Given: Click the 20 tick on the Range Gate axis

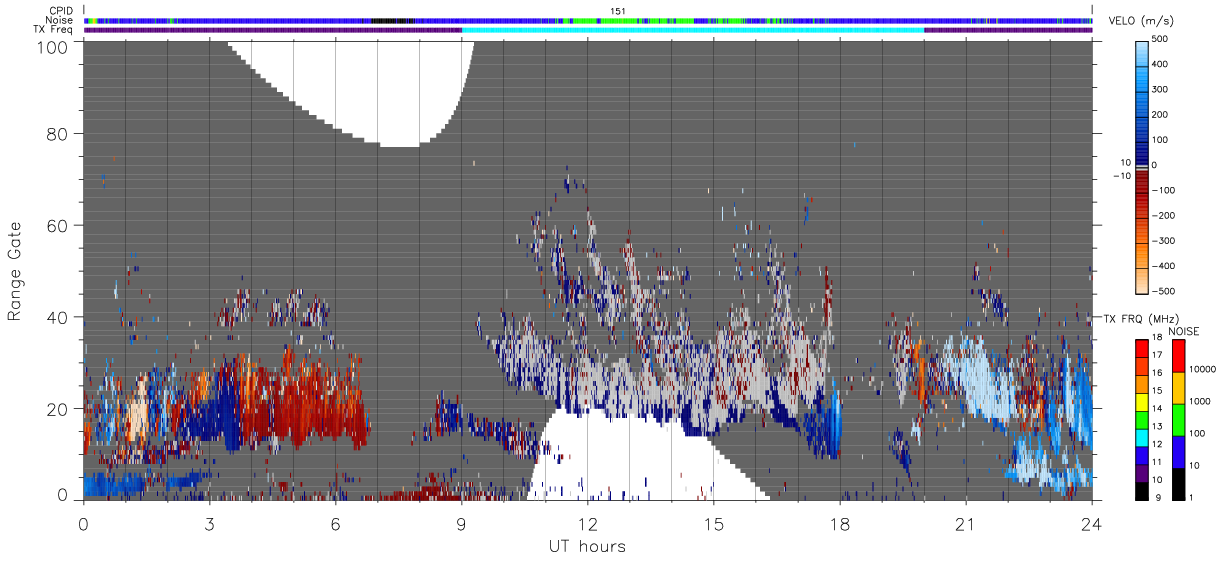Looking at the screenshot, I should [58, 409].
